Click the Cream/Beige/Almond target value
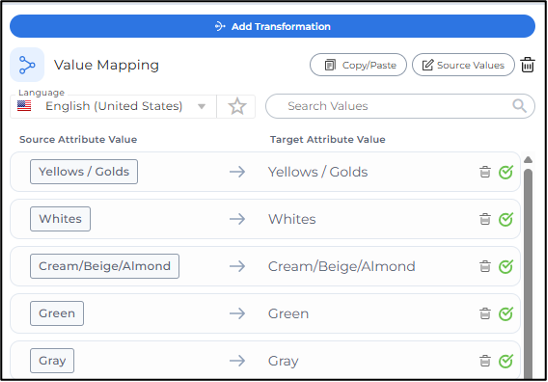Image resolution: width=548 pixels, height=382 pixels. coord(341,266)
